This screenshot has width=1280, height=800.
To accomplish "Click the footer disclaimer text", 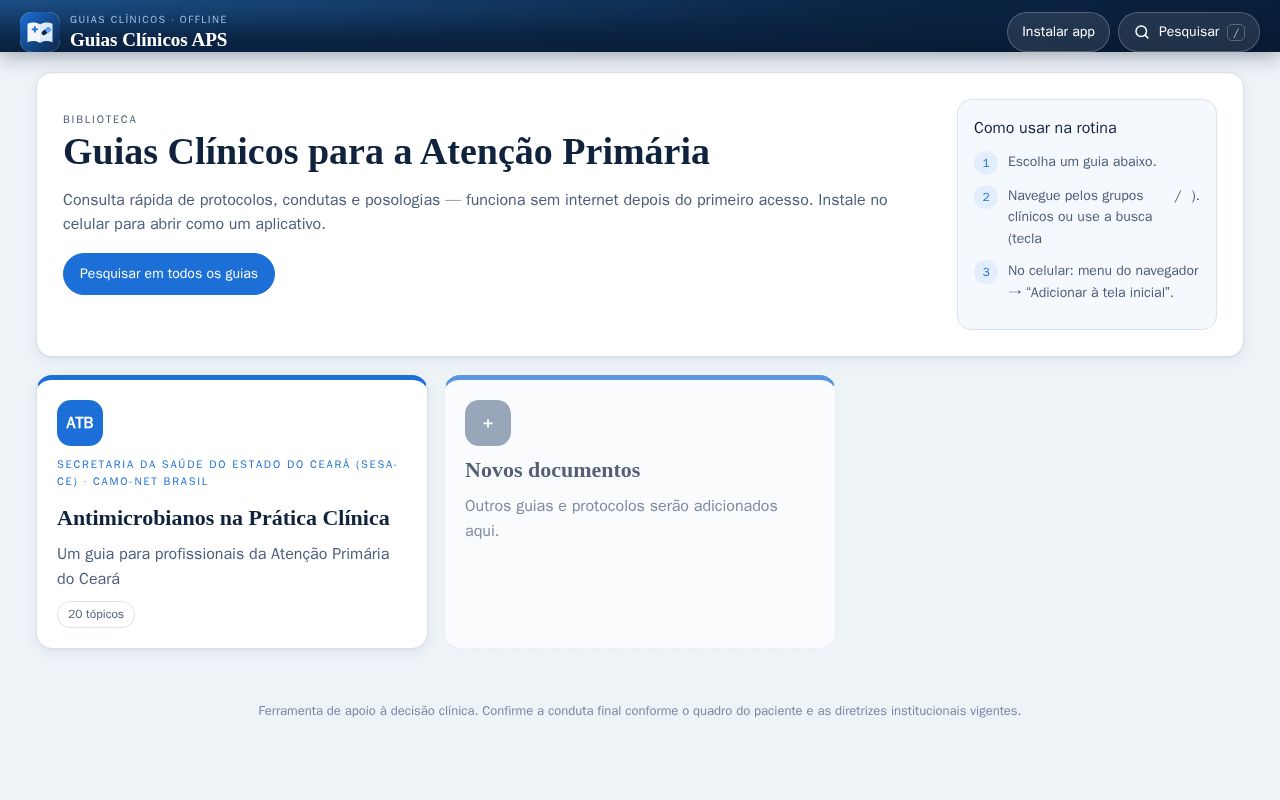I will [x=640, y=711].
